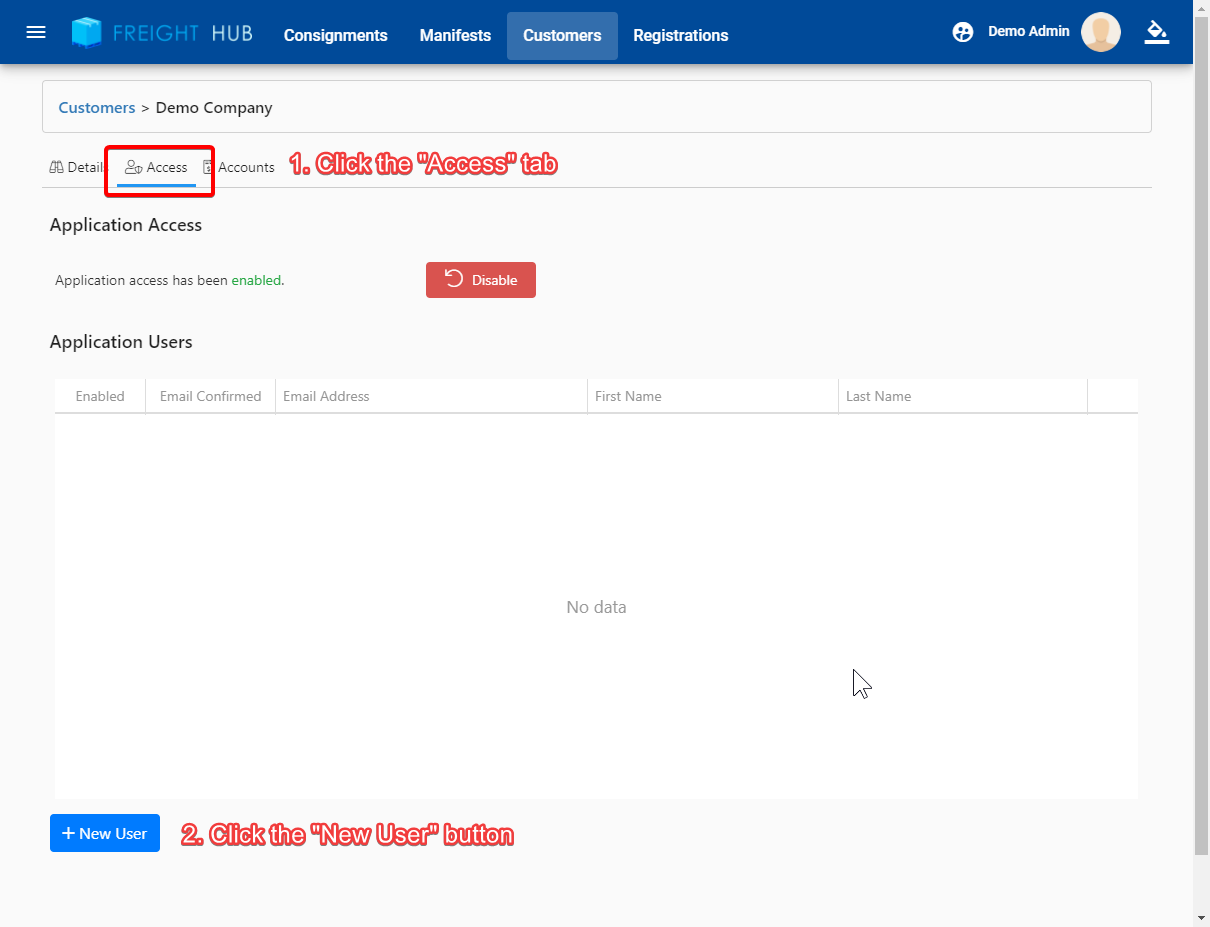Follow the Customers breadcrumb link
The height and width of the screenshot is (927, 1210).
click(x=97, y=107)
